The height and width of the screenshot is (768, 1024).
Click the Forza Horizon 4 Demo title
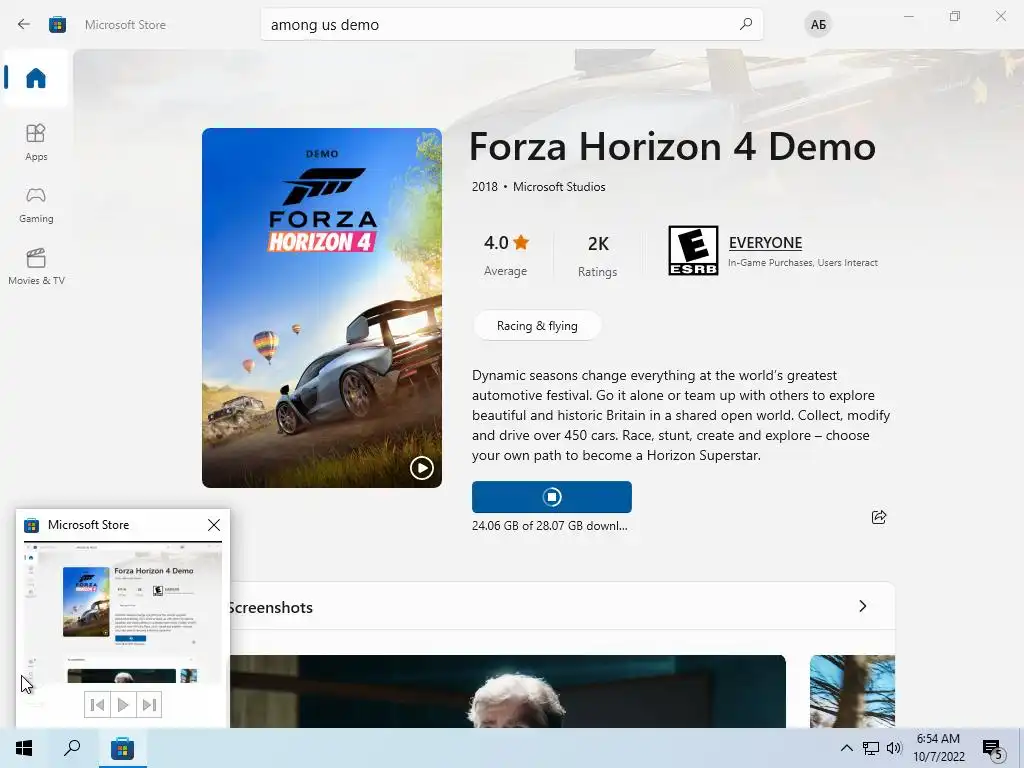(x=672, y=146)
